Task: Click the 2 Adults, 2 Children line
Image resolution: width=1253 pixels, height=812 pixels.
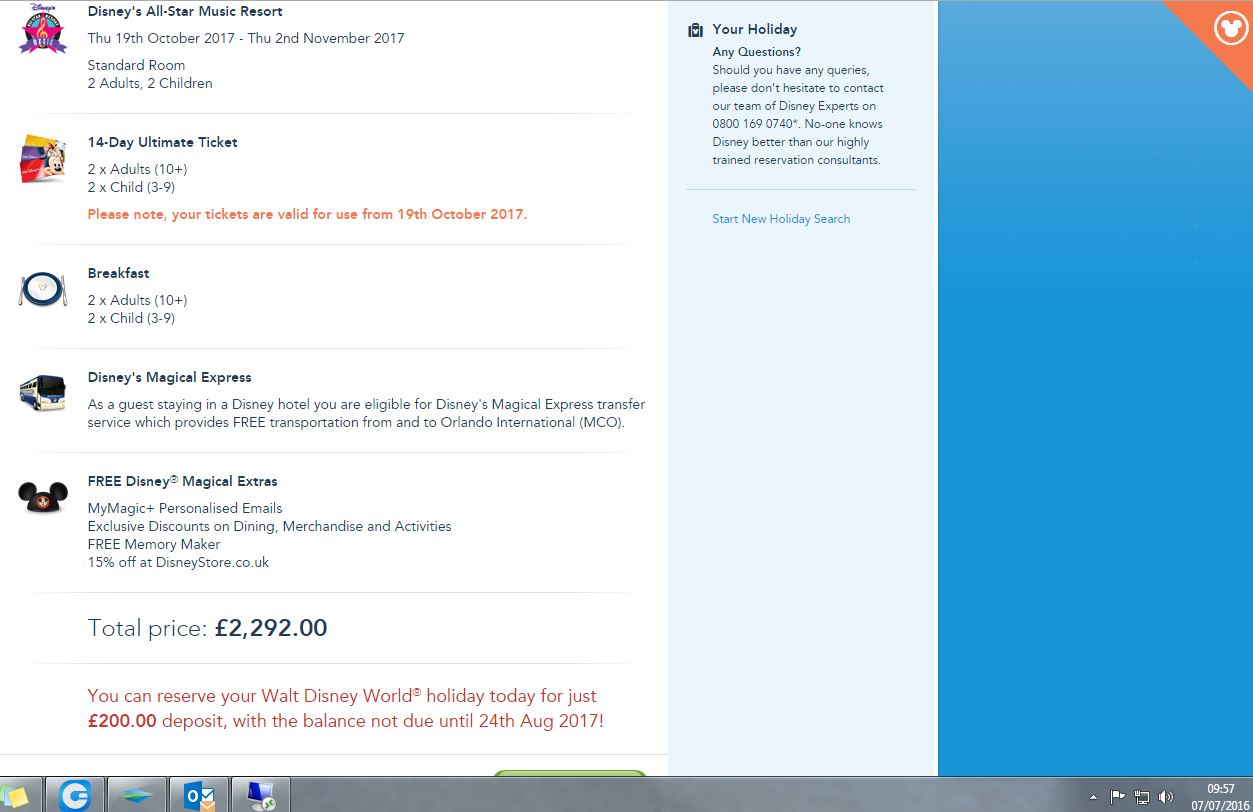Action: point(150,83)
